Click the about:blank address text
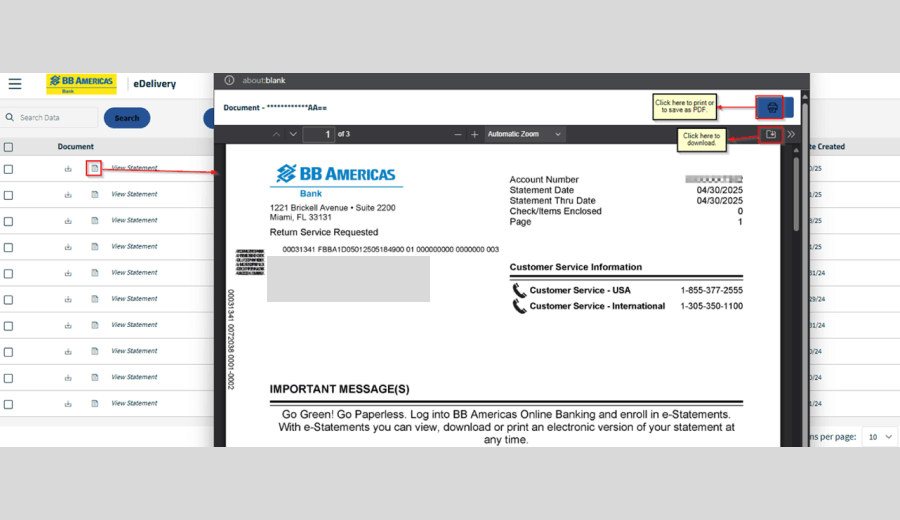900x520 pixels. [263, 80]
